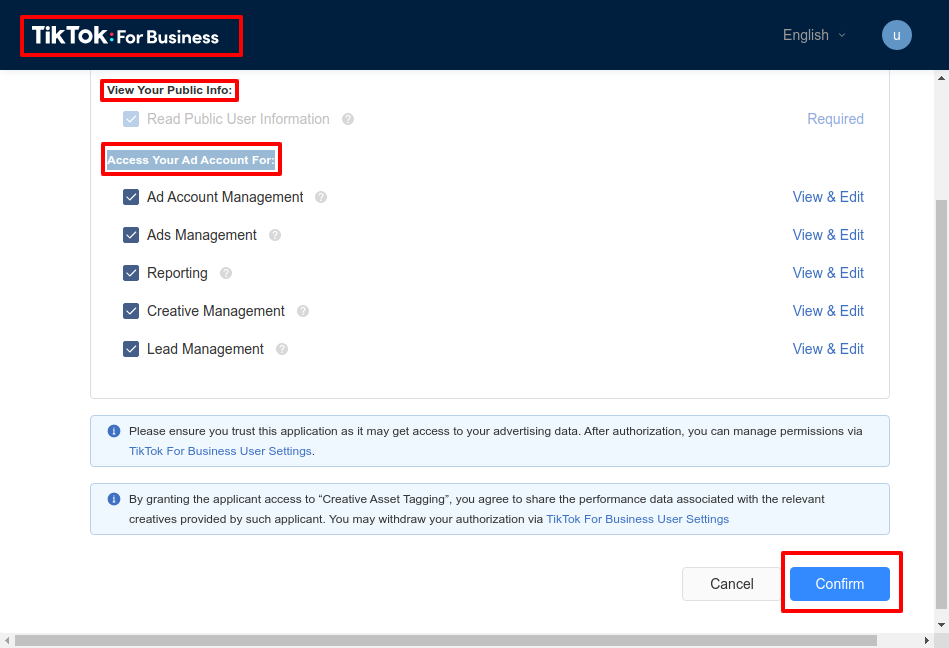Uncheck the Creative Management checkbox
The image size is (949, 648).
131,311
